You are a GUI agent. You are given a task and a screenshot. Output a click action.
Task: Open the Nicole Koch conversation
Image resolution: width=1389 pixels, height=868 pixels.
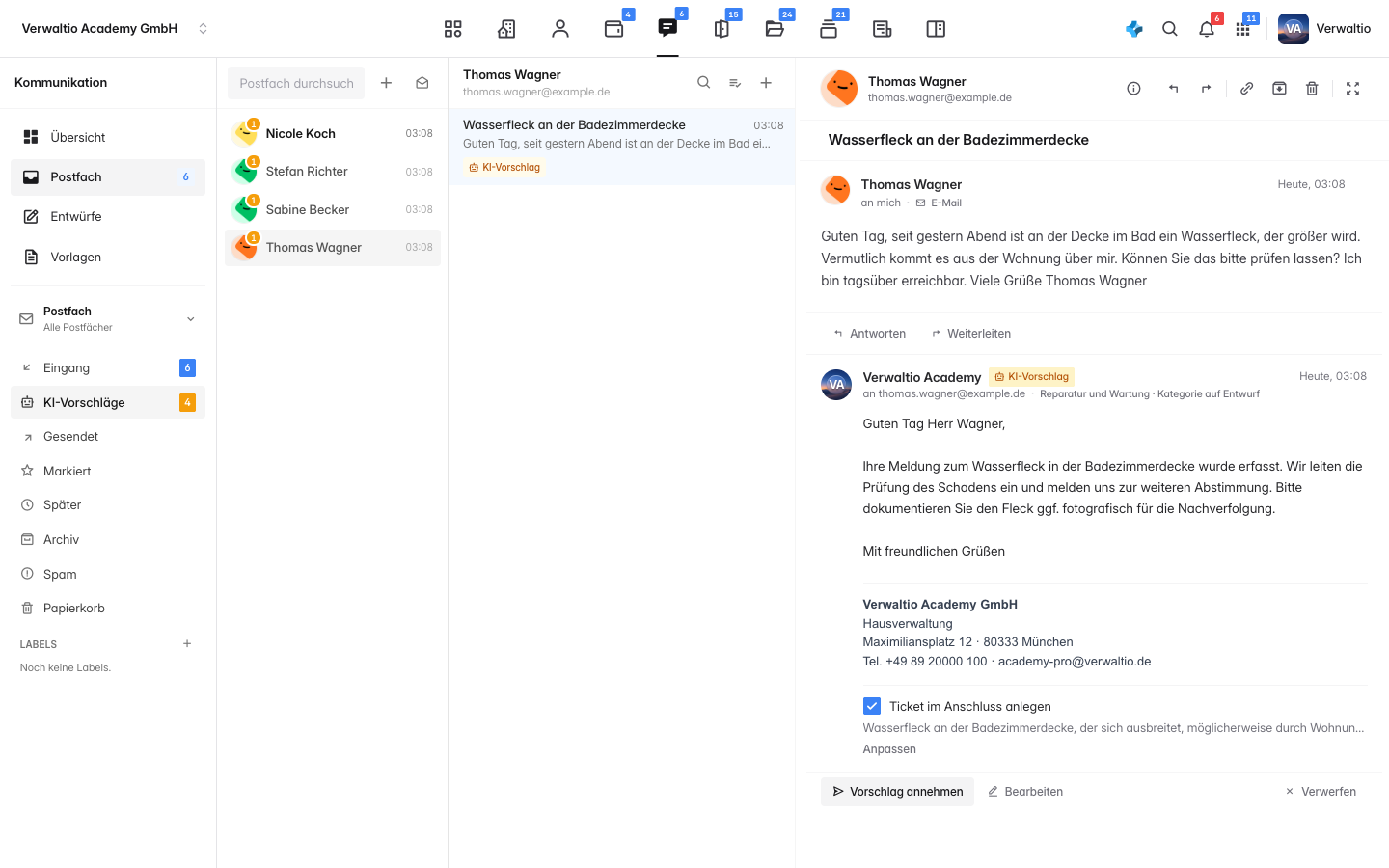pyautogui.click(x=333, y=133)
